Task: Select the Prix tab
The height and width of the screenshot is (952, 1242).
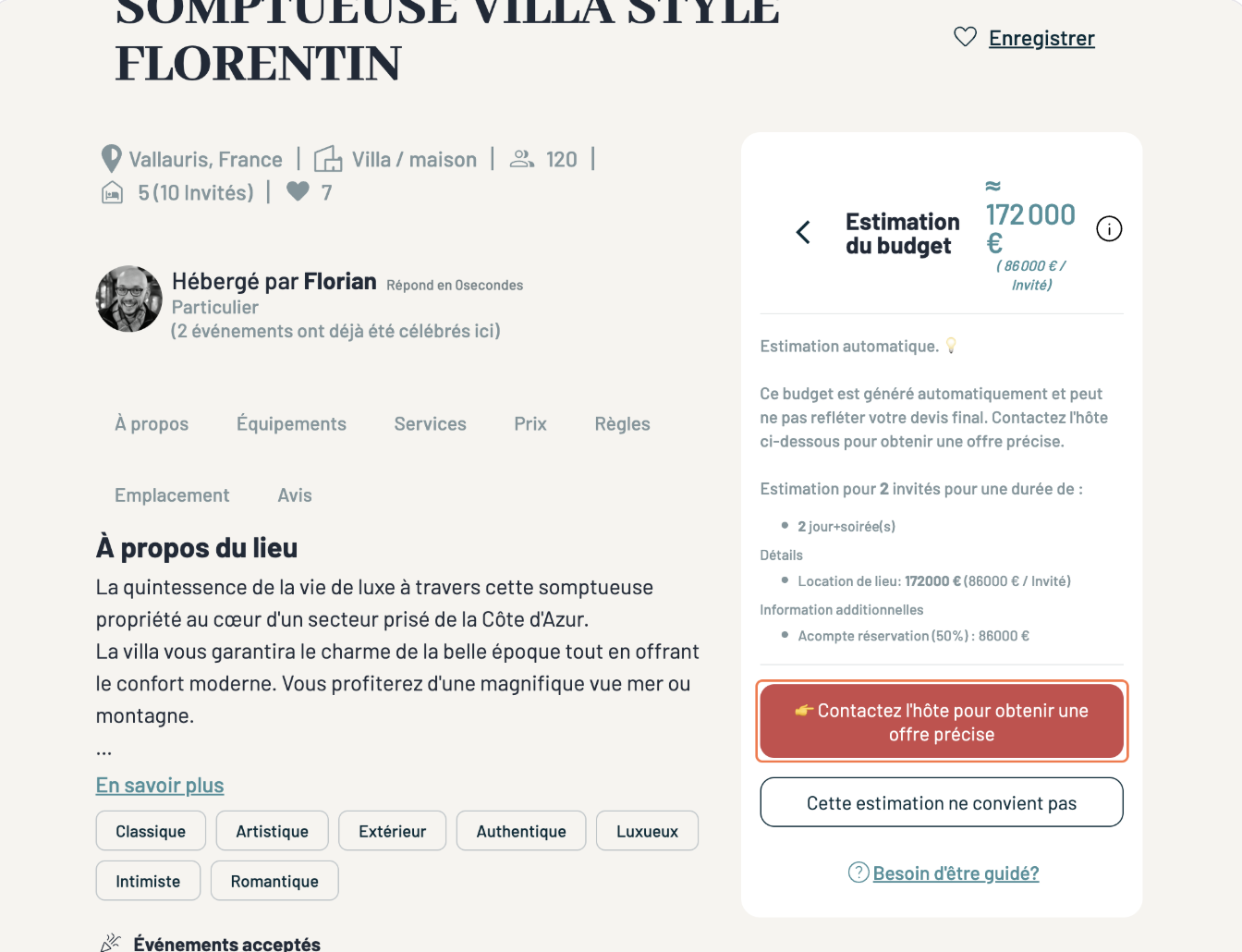Action: pyautogui.click(x=530, y=424)
